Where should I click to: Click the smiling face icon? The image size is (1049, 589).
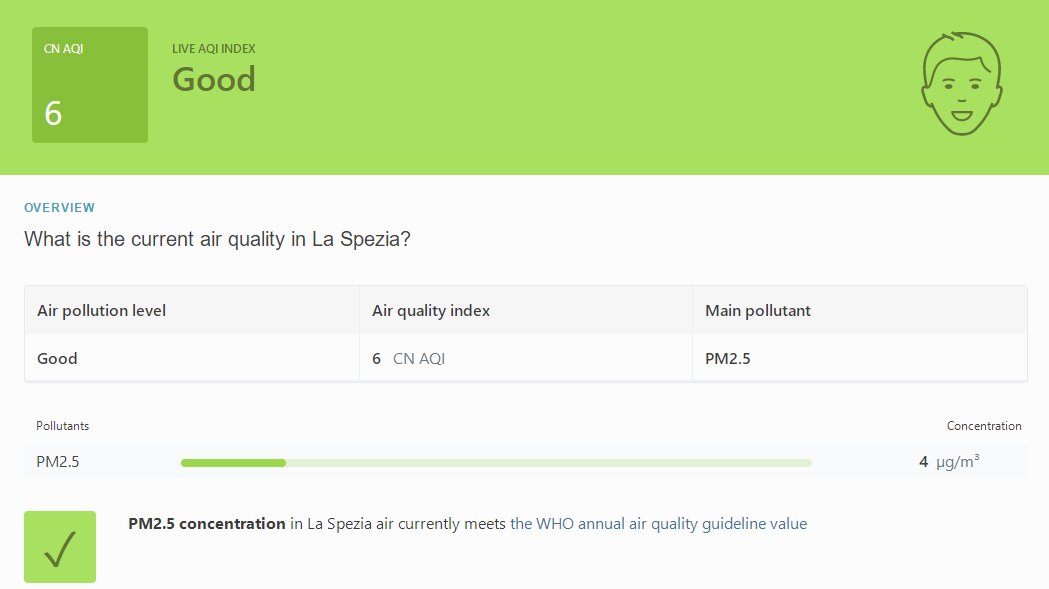961,84
